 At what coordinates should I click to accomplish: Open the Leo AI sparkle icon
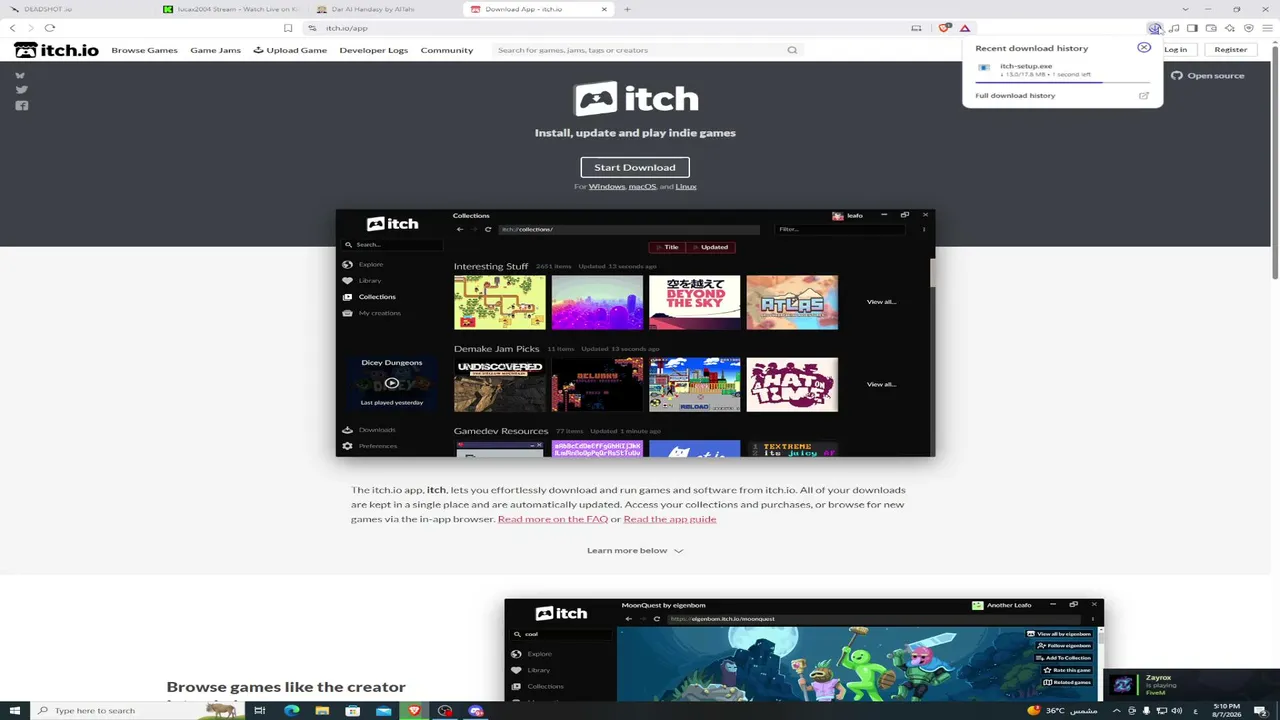pos(1229,28)
